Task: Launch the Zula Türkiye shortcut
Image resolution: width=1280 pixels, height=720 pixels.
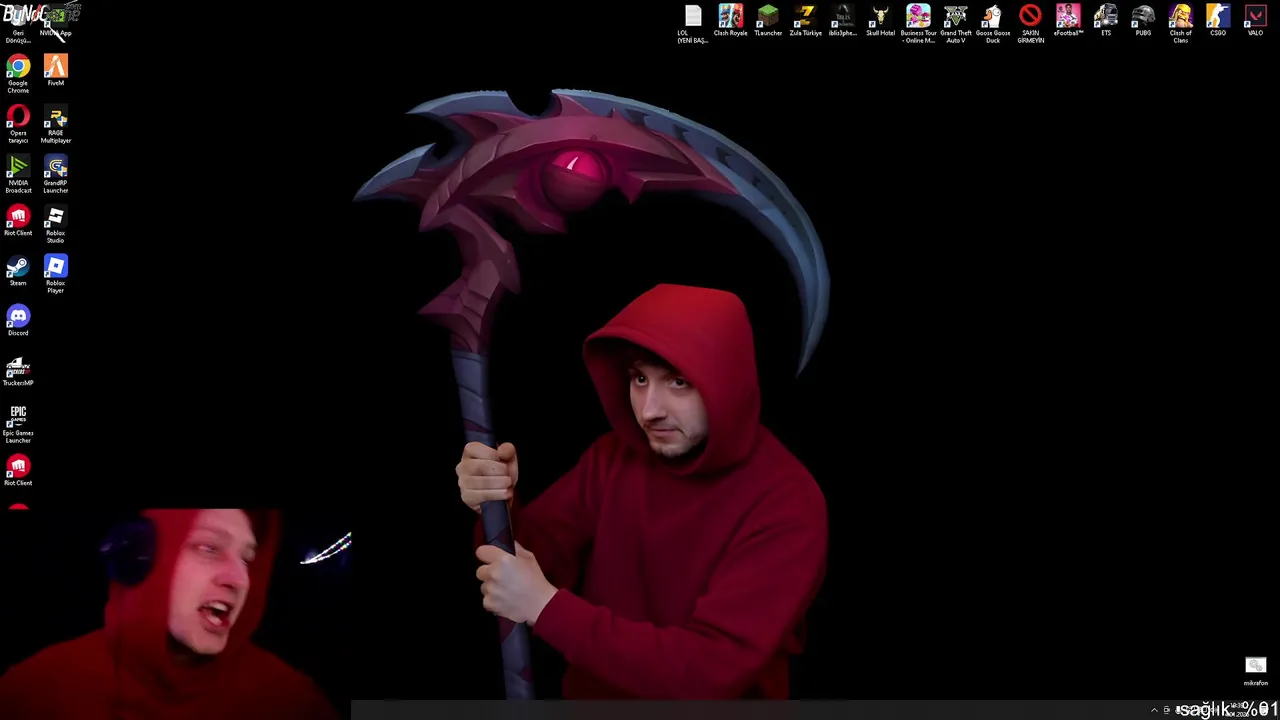Action: click(806, 20)
